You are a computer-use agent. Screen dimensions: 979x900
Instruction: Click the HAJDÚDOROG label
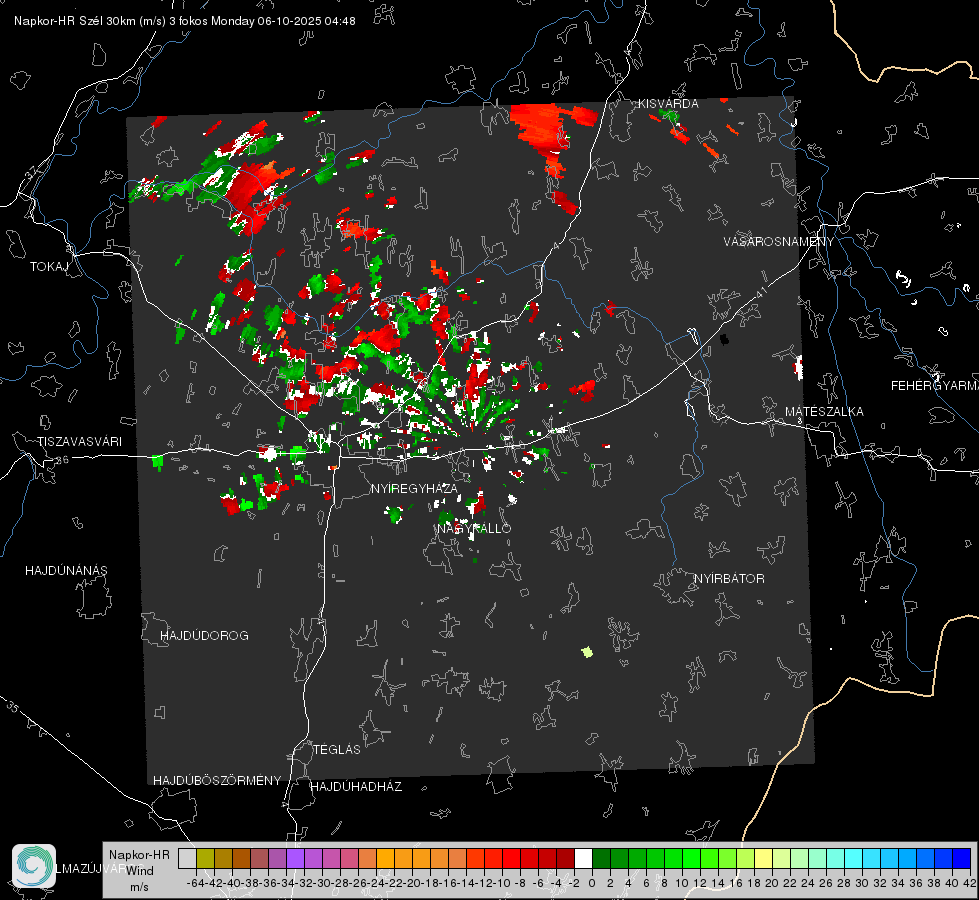[204, 635]
